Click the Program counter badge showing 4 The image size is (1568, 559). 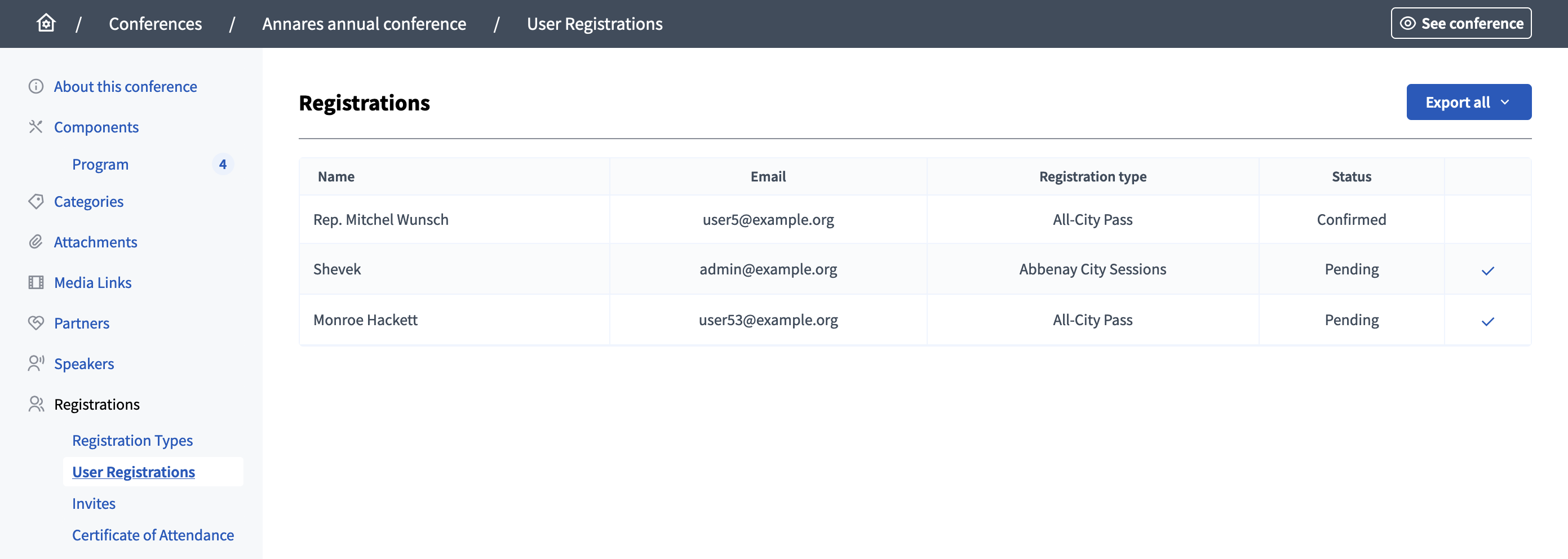pyautogui.click(x=223, y=163)
